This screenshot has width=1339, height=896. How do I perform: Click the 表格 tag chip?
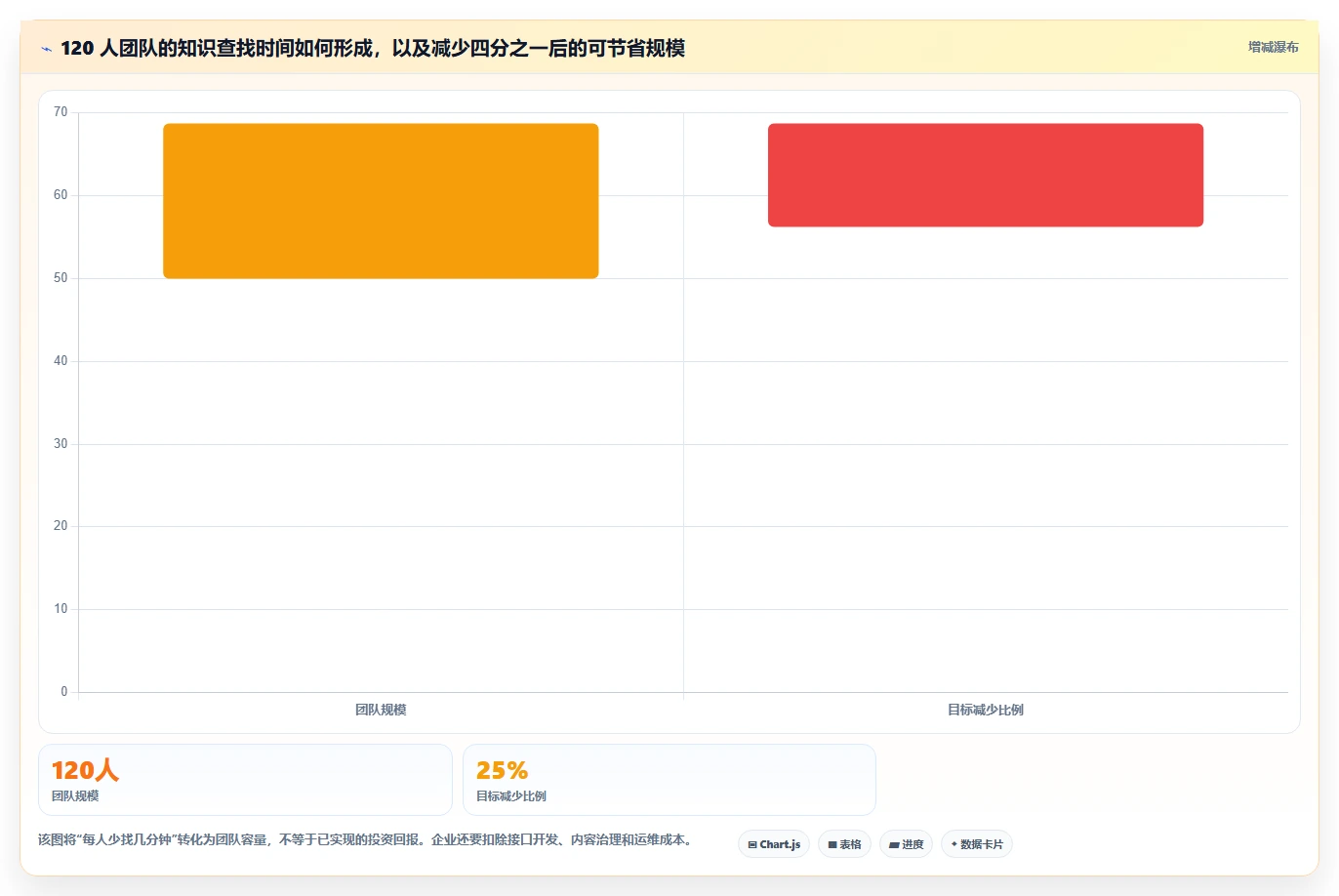(x=844, y=844)
